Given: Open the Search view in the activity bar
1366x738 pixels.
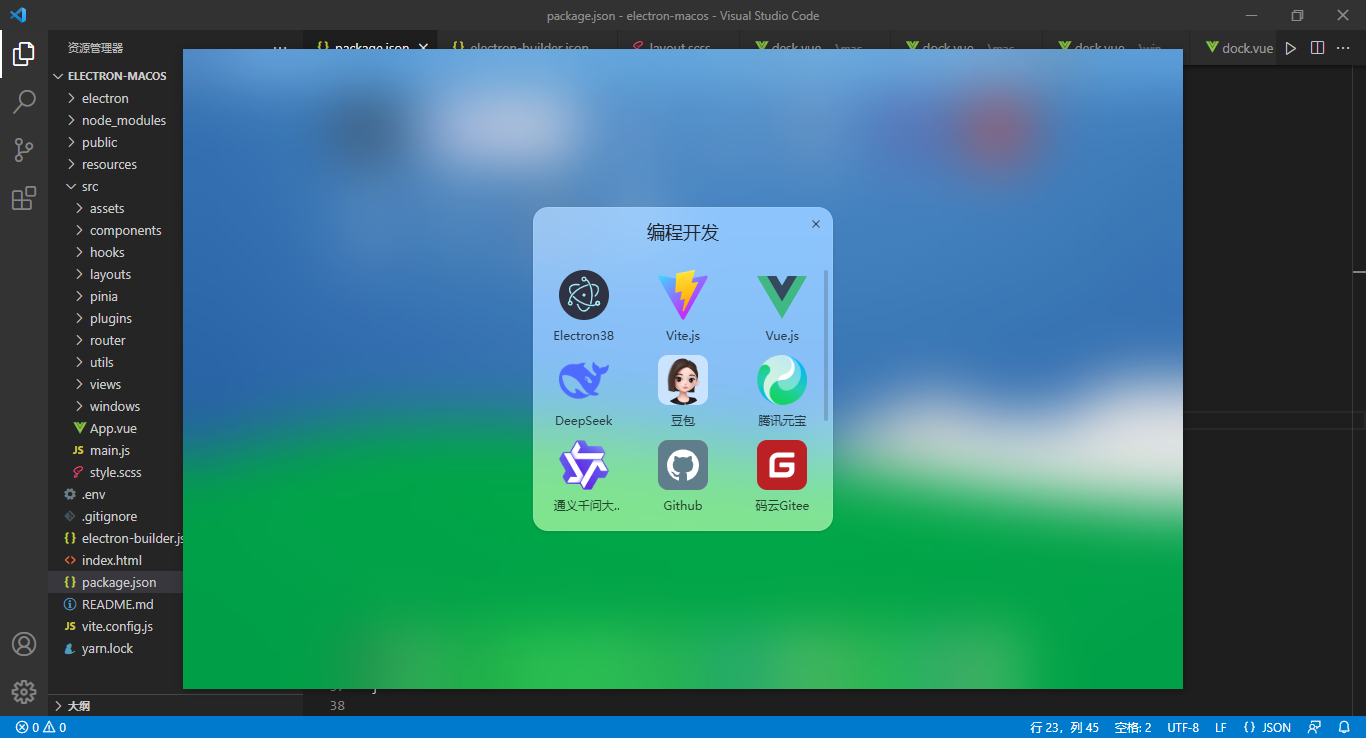Looking at the screenshot, I should (x=24, y=102).
